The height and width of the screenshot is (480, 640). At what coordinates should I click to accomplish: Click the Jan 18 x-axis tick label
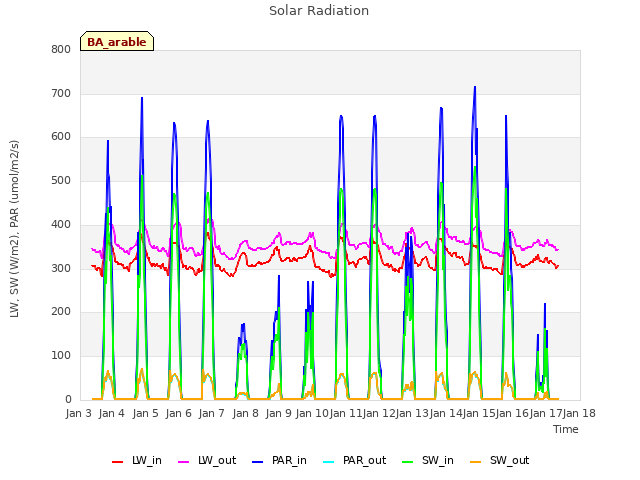pos(579,413)
